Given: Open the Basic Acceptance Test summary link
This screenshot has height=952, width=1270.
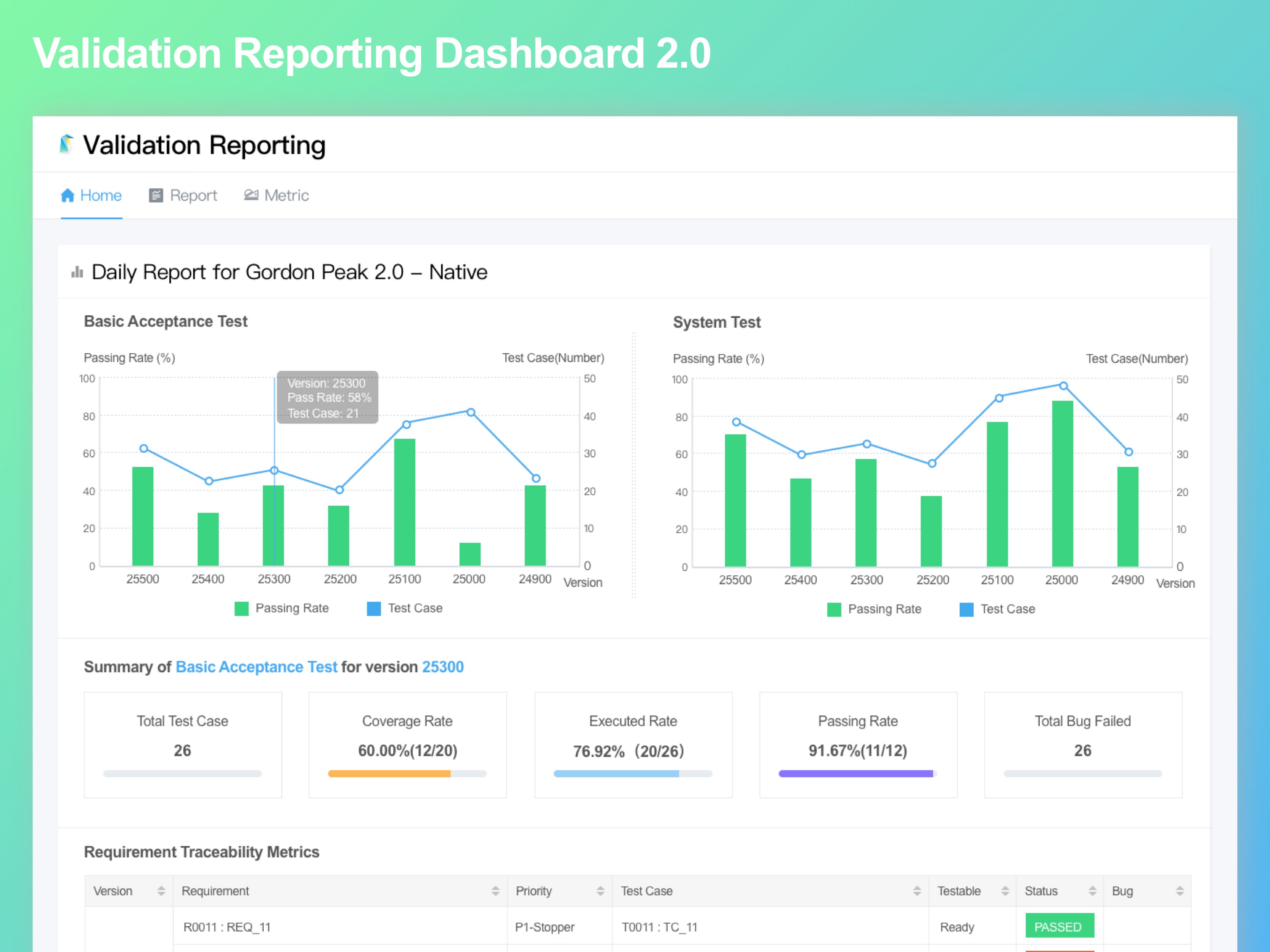Looking at the screenshot, I should pos(257,667).
